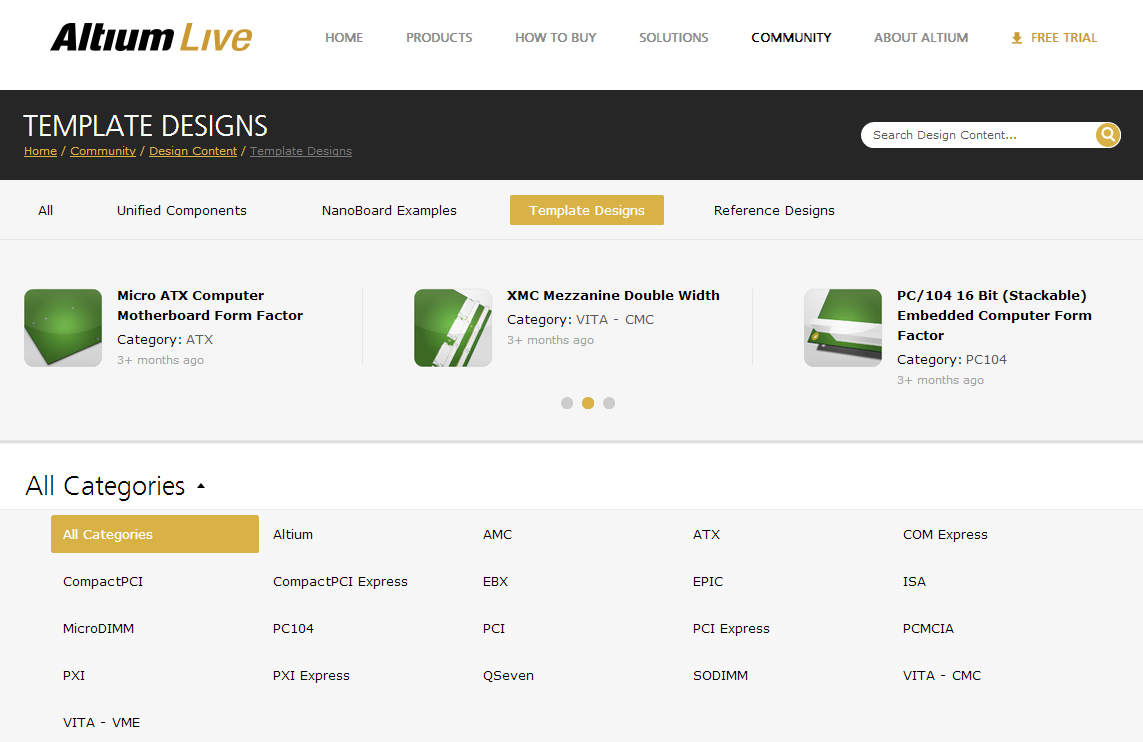
Task: Filter by VITA - VME category
Action: (101, 722)
